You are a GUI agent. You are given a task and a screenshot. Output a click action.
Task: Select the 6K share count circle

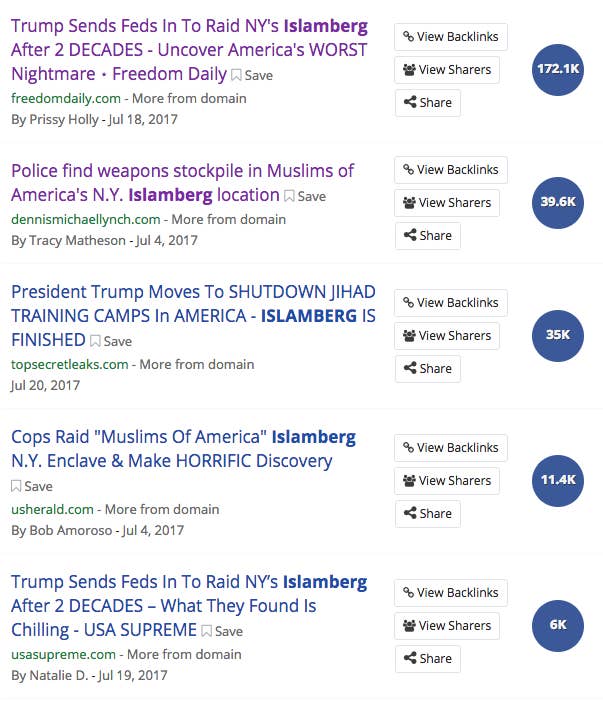tap(558, 625)
